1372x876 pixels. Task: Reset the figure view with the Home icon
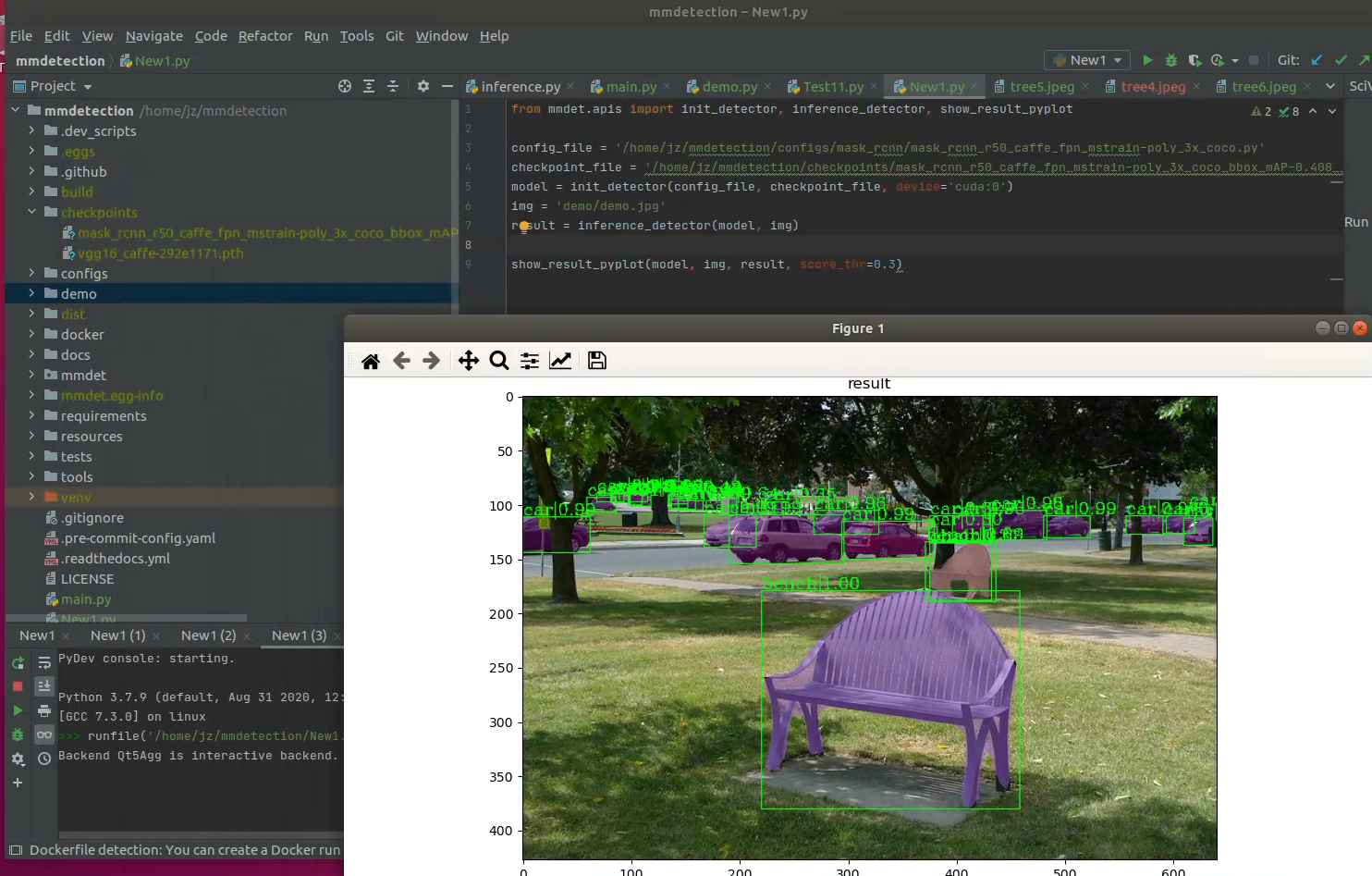click(371, 361)
